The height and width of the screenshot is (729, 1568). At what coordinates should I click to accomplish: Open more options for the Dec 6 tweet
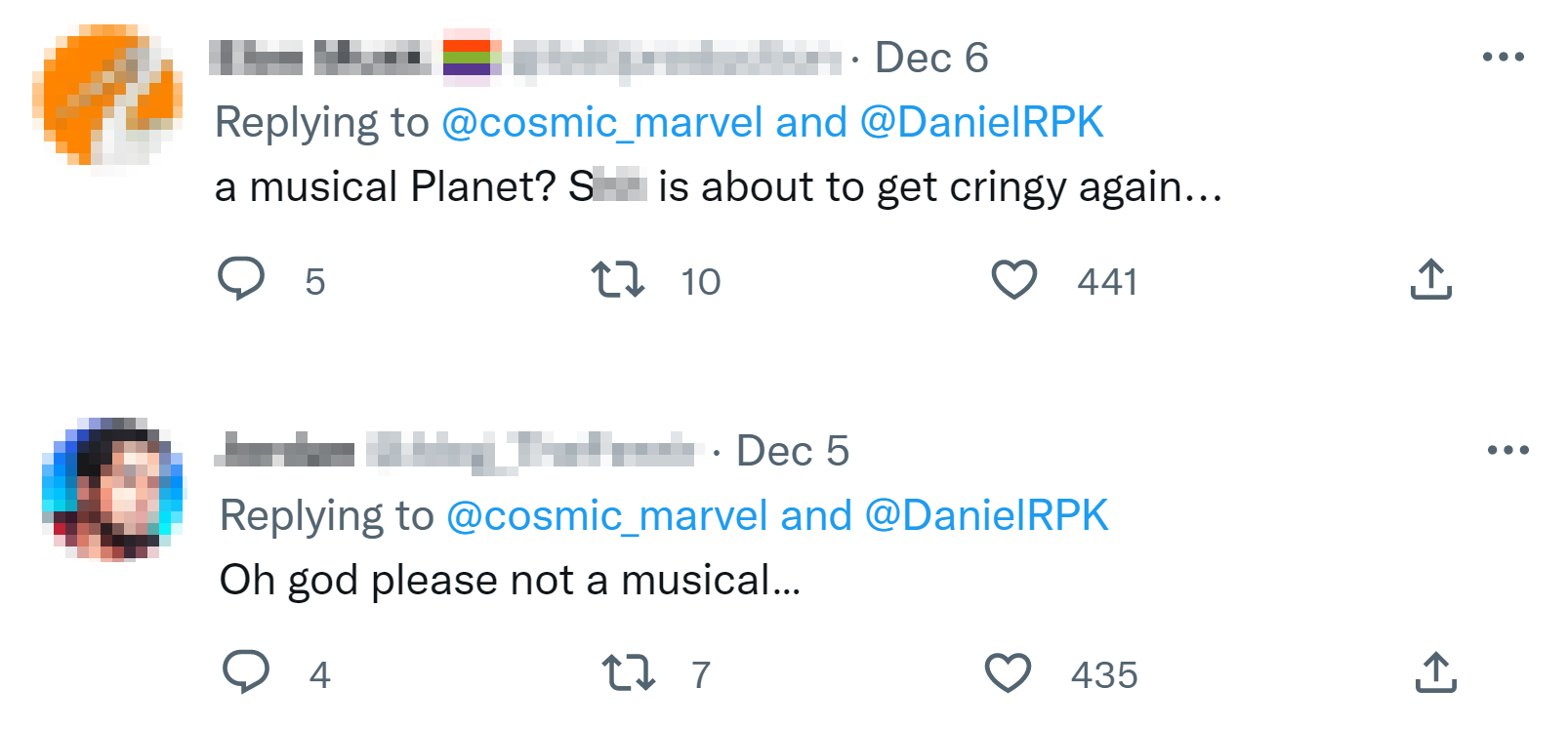(1503, 58)
